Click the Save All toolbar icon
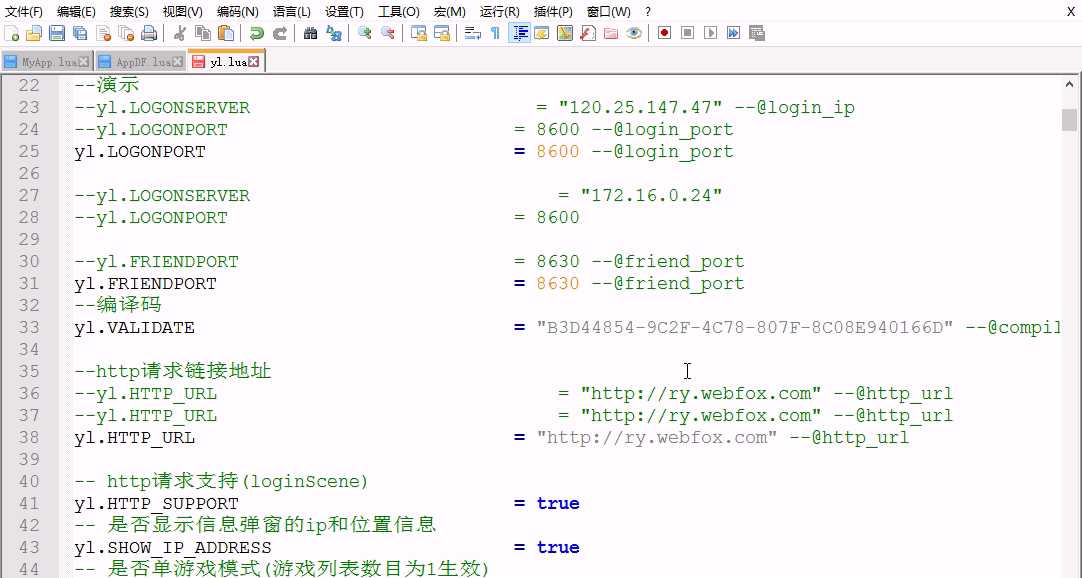Image resolution: width=1082 pixels, height=578 pixels. 80,33
